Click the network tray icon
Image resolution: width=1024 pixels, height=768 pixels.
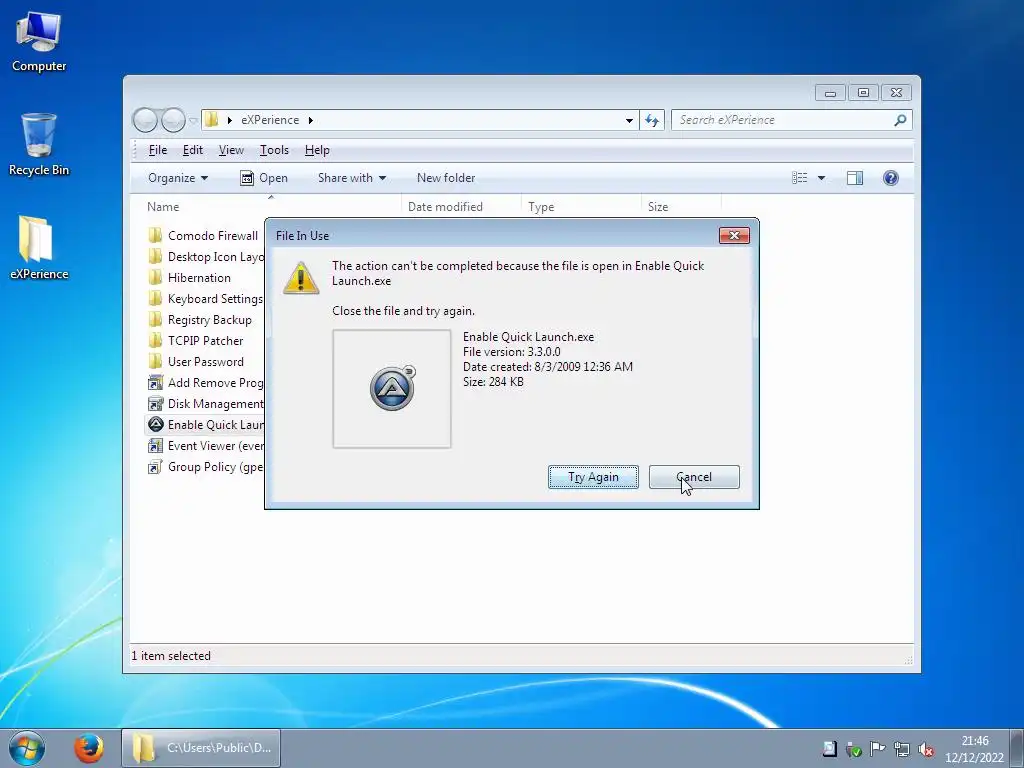click(x=901, y=749)
